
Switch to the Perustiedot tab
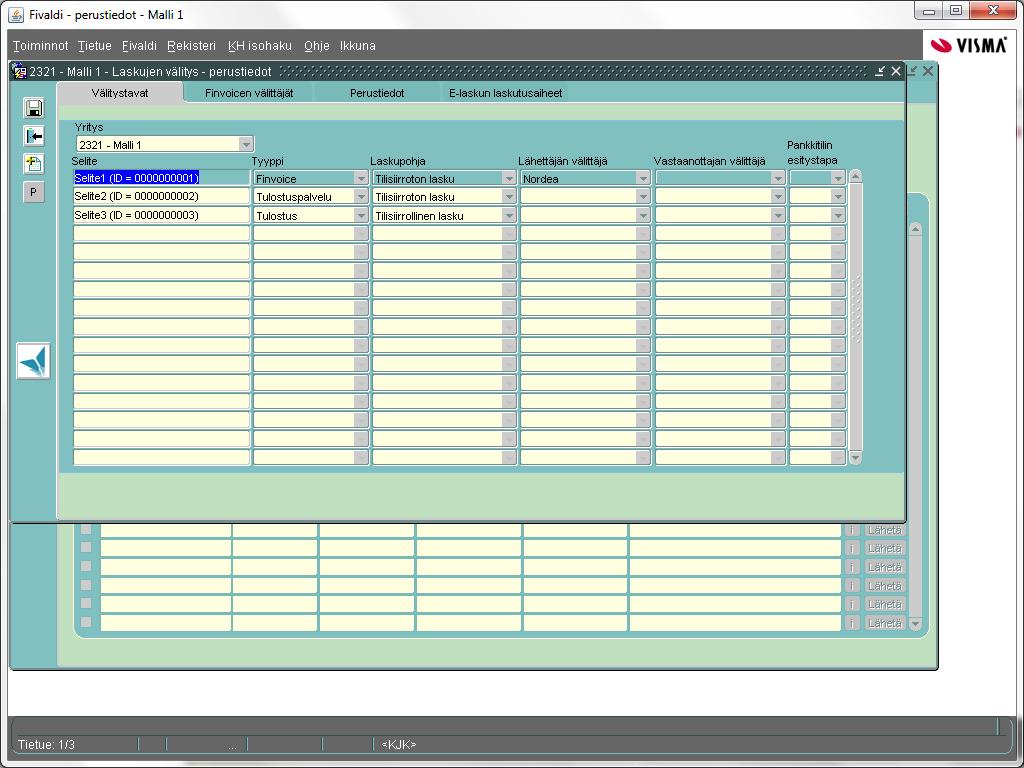tap(377, 93)
